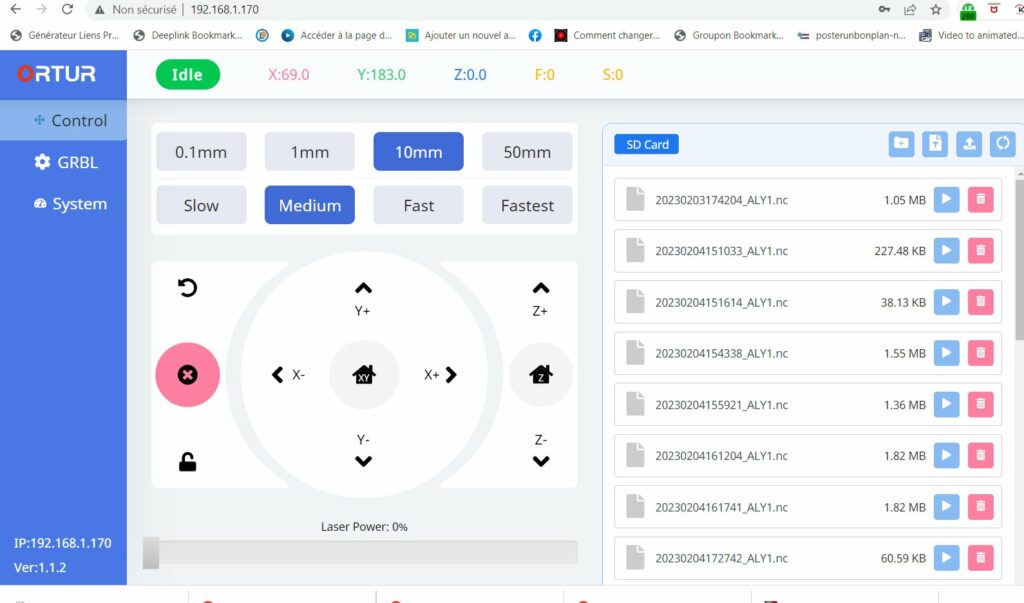Run file 20230203174204_ALY1.nc
The width and height of the screenshot is (1024, 603).
(946, 200)
